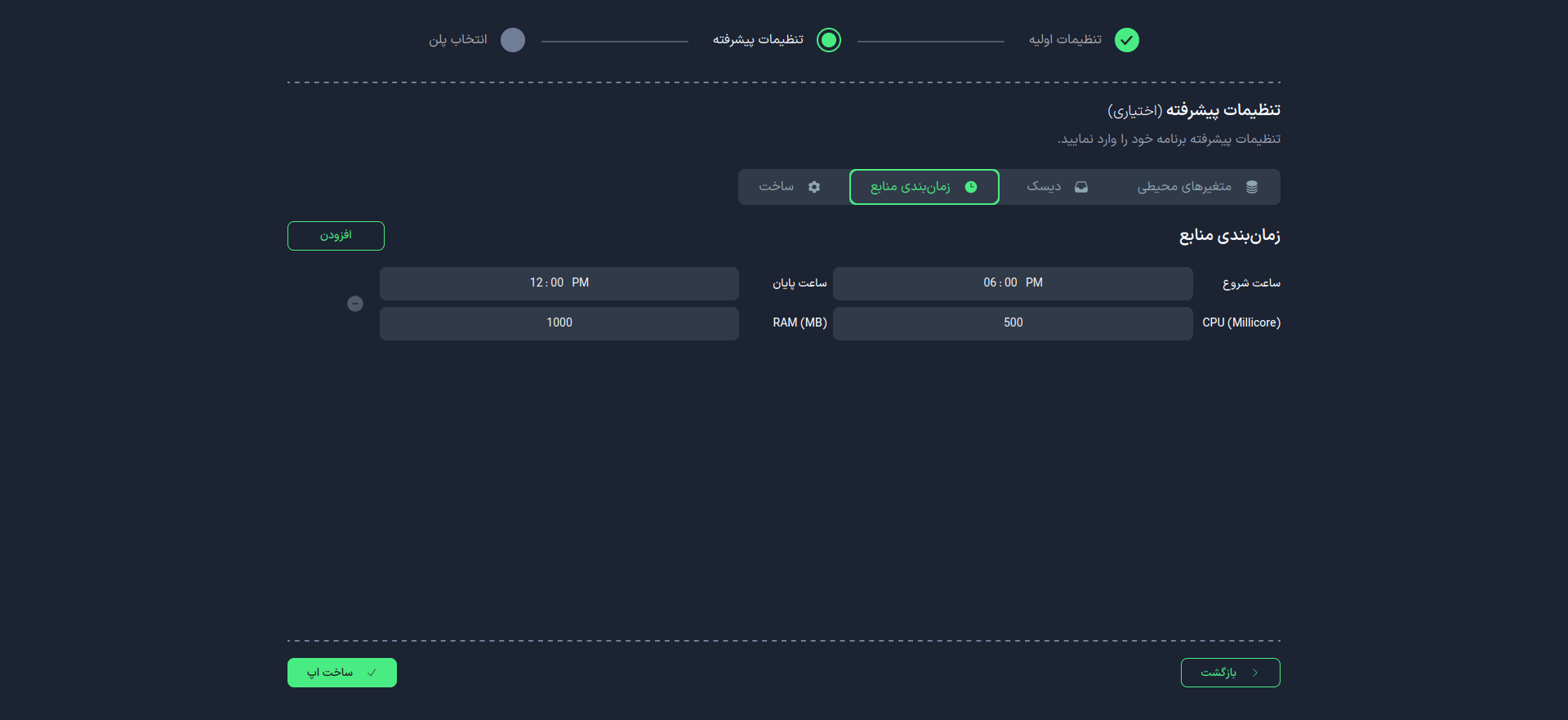Click the افزودن button

(x=336, y=236)
